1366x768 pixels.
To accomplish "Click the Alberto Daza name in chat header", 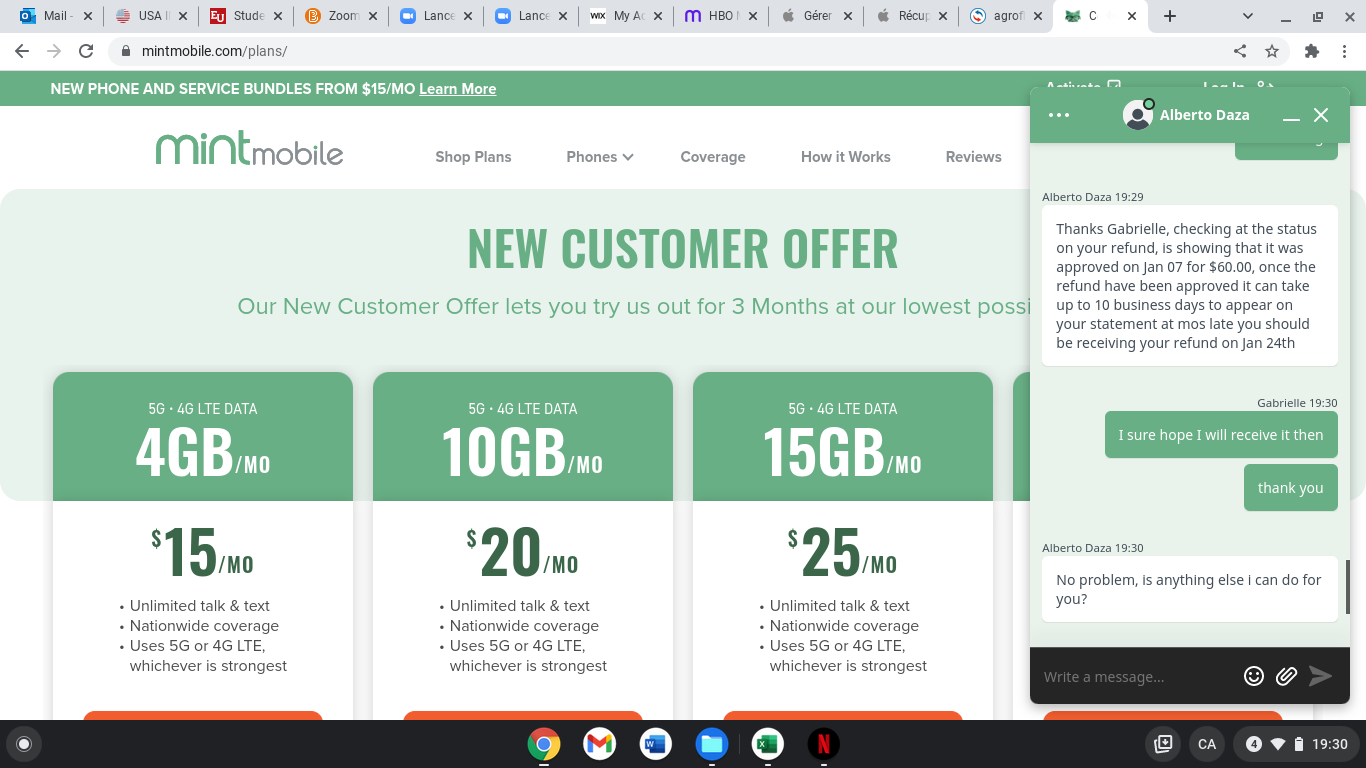I will tap(1205, 115).
